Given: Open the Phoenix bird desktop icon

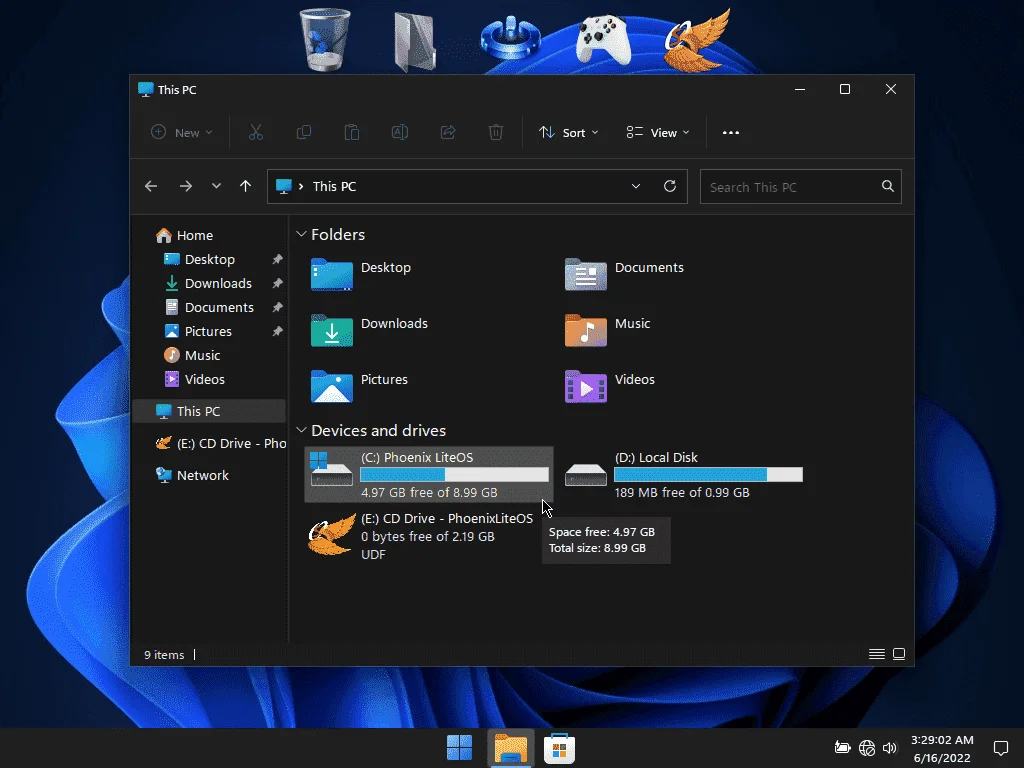Looking at the screenshot, I should 696,40.
